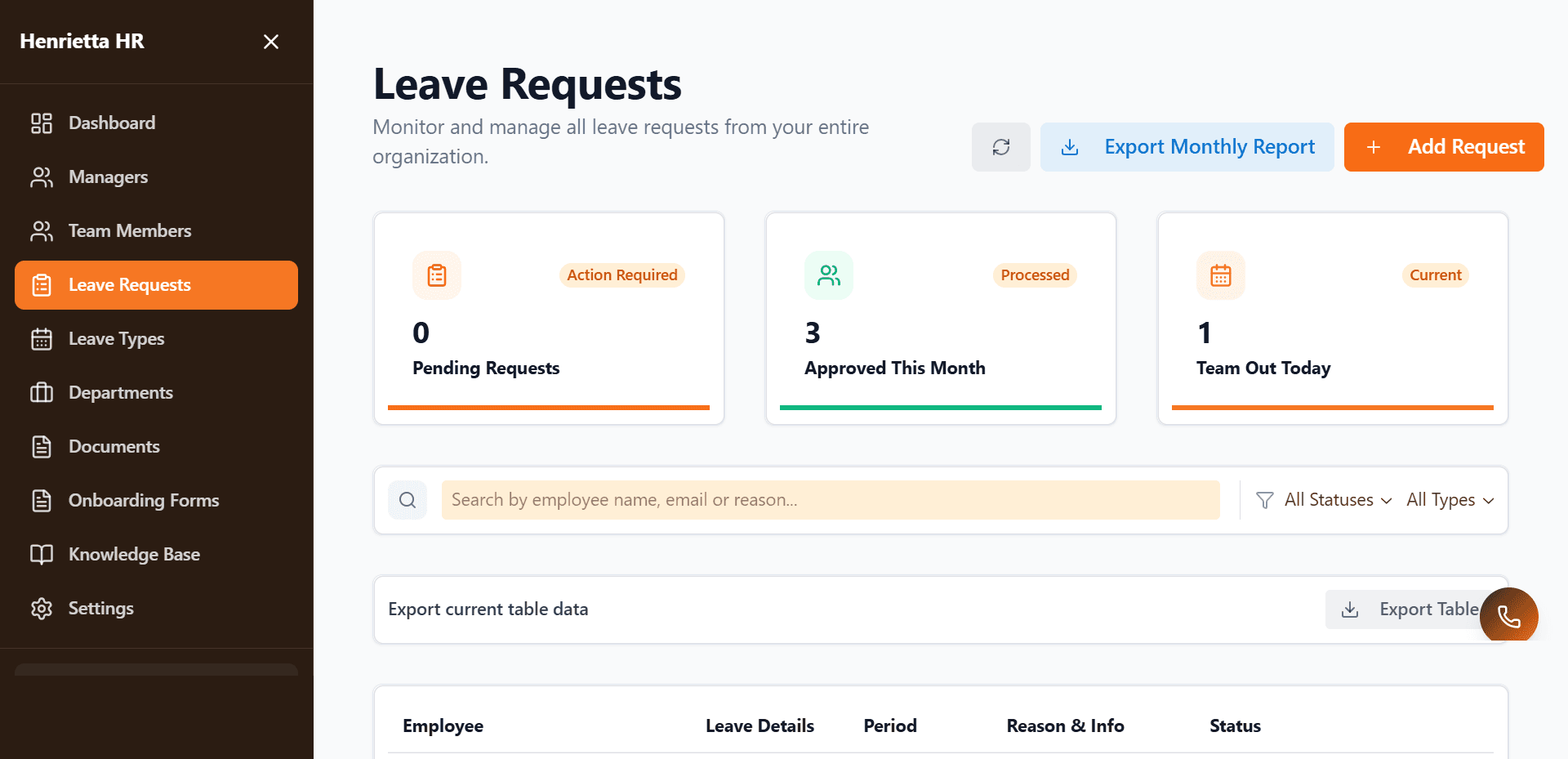The image size is (1568, 759).
Task: Close the Henrietta HR sidebar with the X
Action: coord(270,41)
